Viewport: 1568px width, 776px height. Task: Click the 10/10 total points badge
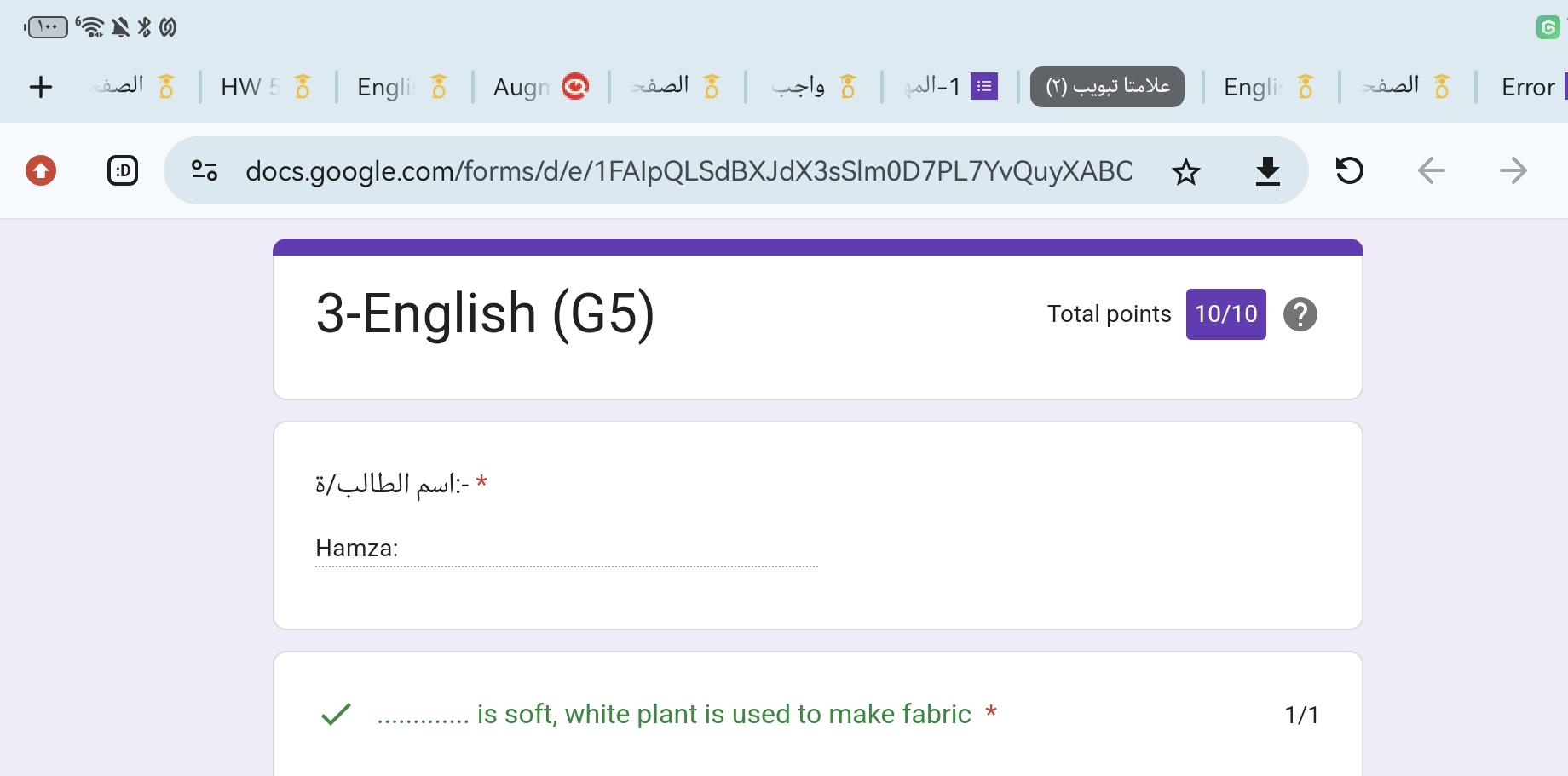tap(1225, 314)
